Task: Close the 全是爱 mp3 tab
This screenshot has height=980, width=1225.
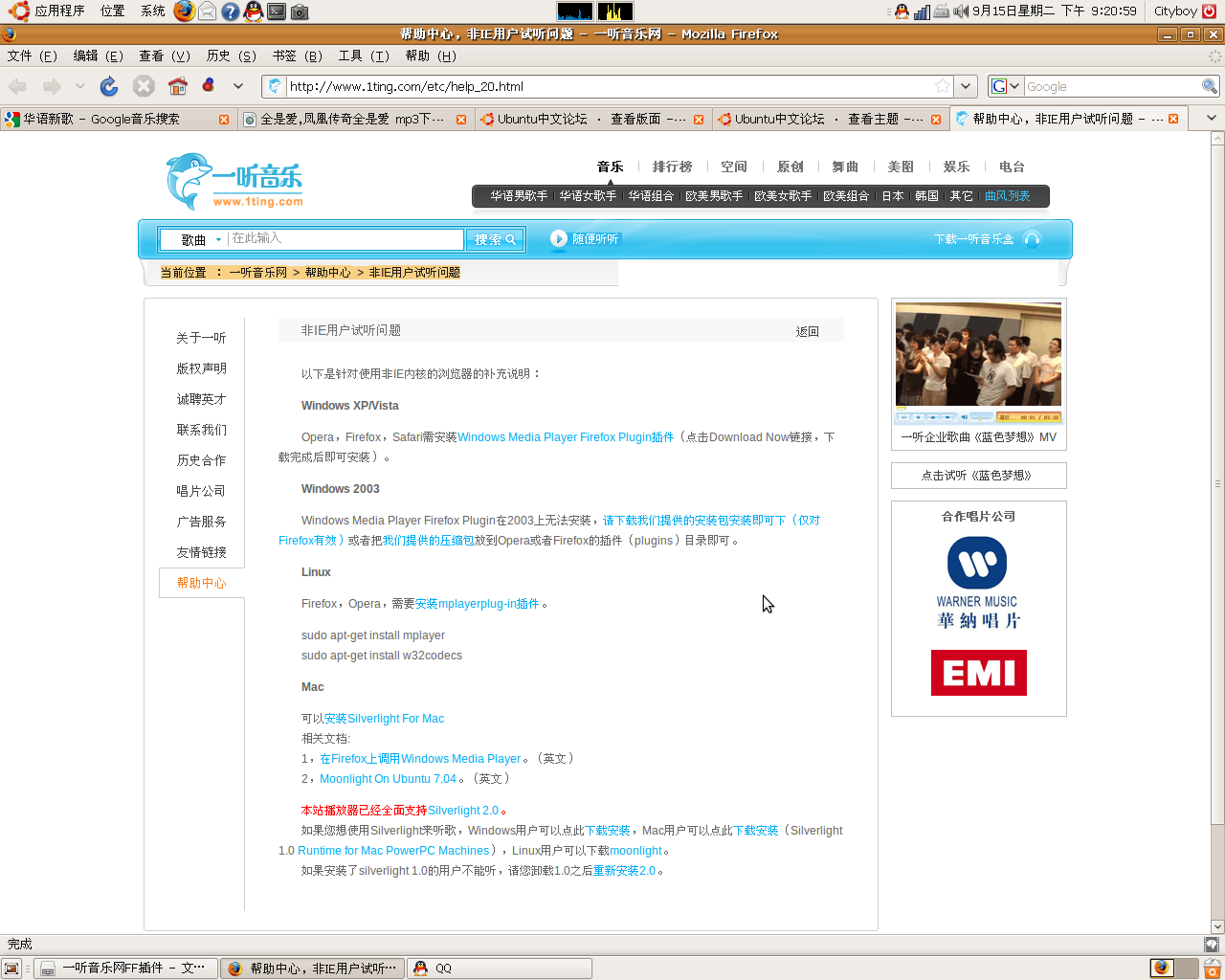Action: (x=461, y=120)
